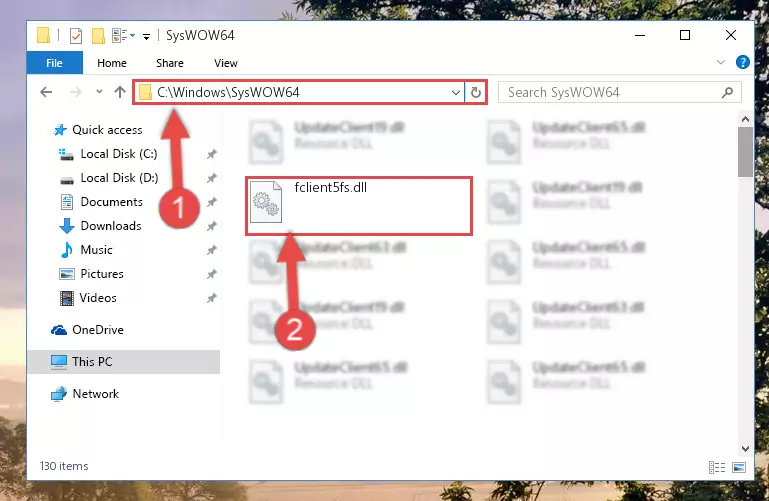Screen dimensions: 769x501
Task: Open the address bar history dropdown
Action: click(x=456, y=92)
